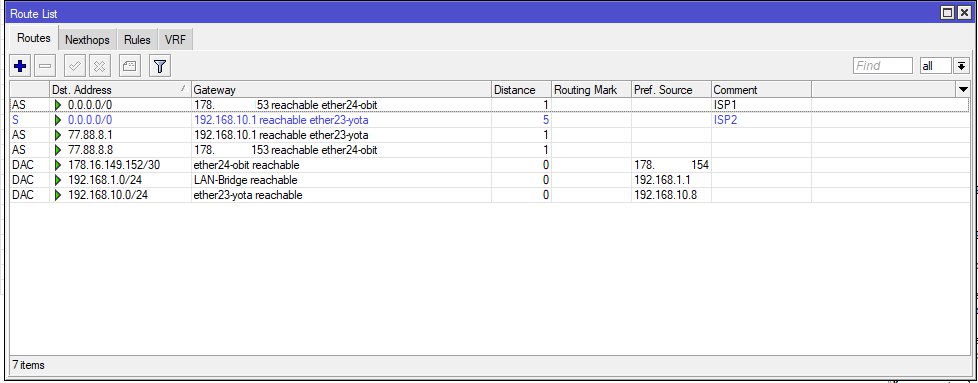
Task: Sort by Distance column header
Action: click(521, 90)
